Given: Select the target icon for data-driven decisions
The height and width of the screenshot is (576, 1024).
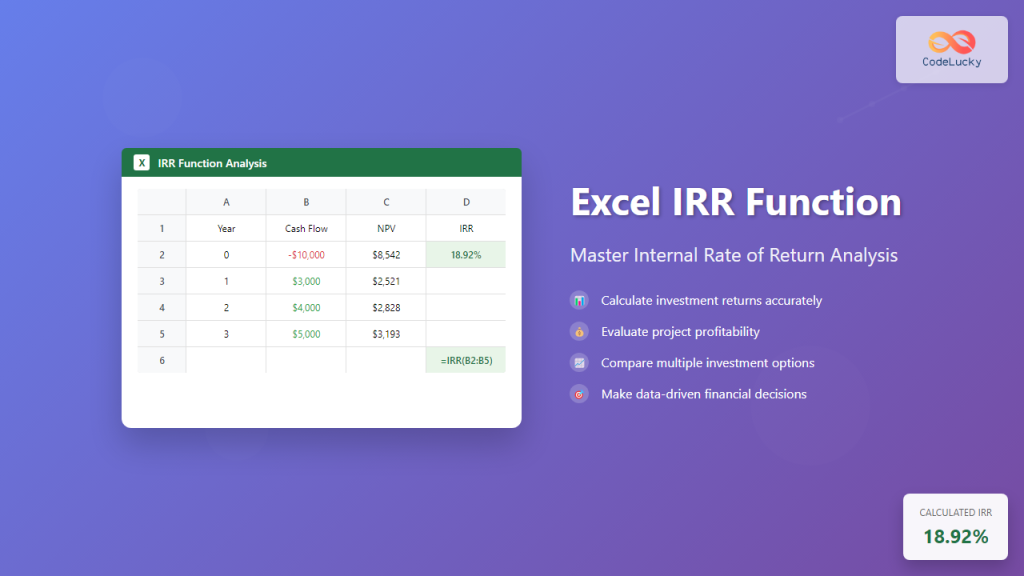Looking at the screenshot, I should (579, 393).
